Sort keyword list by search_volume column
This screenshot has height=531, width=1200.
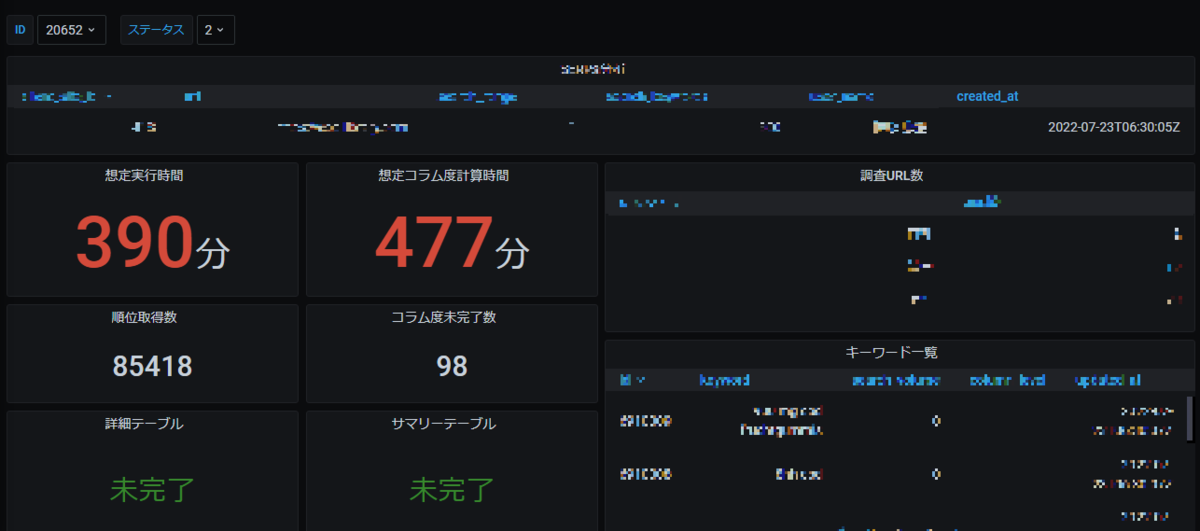(x=895, y=381)
